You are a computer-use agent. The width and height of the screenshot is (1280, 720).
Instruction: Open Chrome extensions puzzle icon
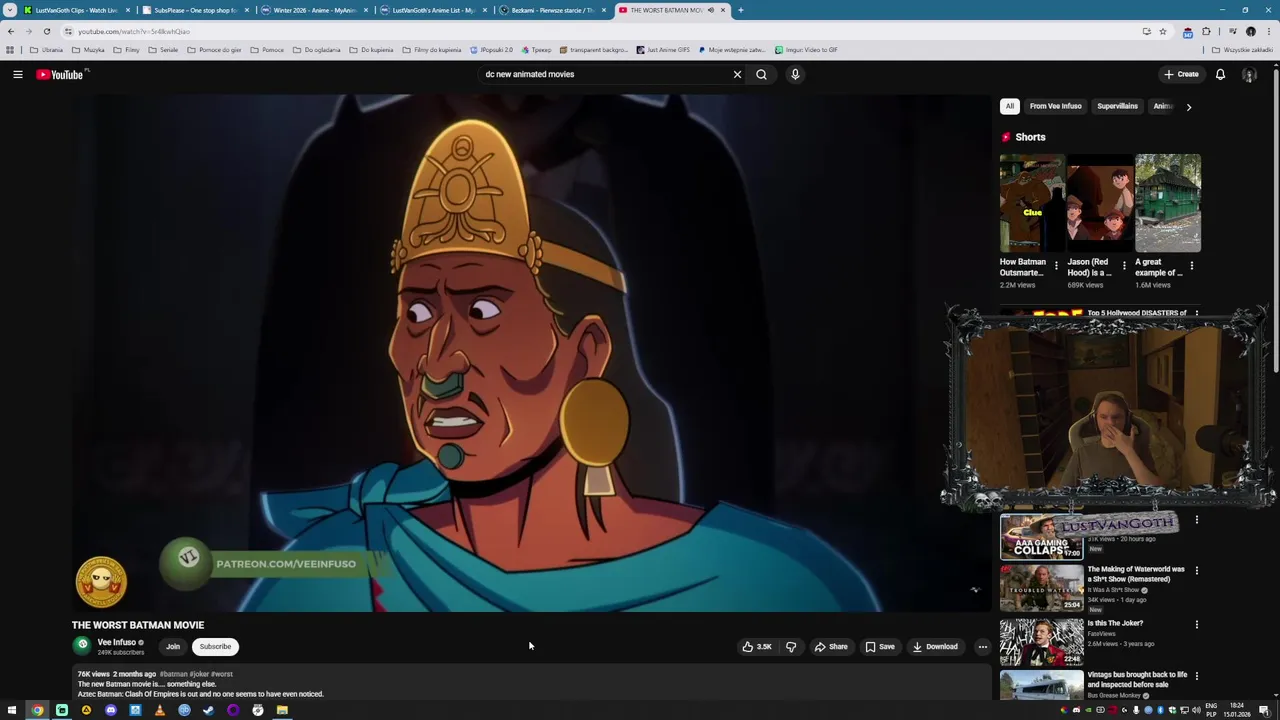[x=1206, y=31]
